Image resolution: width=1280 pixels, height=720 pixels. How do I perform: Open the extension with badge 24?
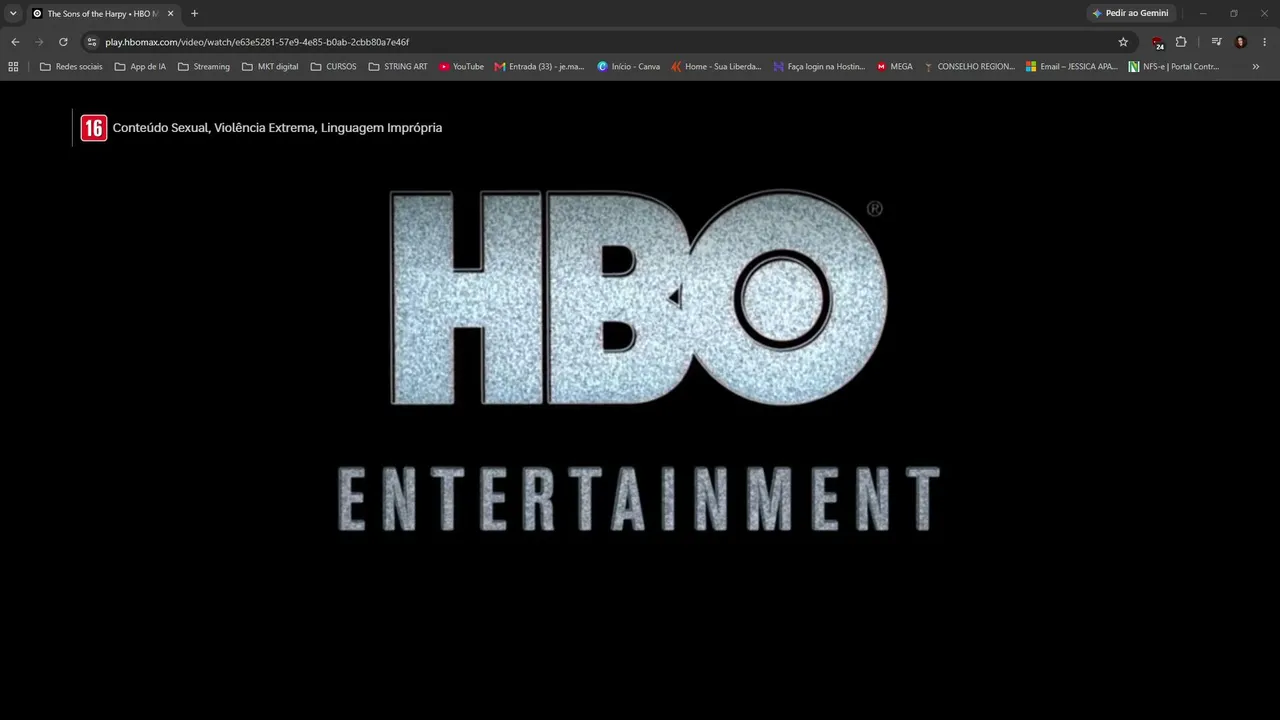coord(1158,42)
